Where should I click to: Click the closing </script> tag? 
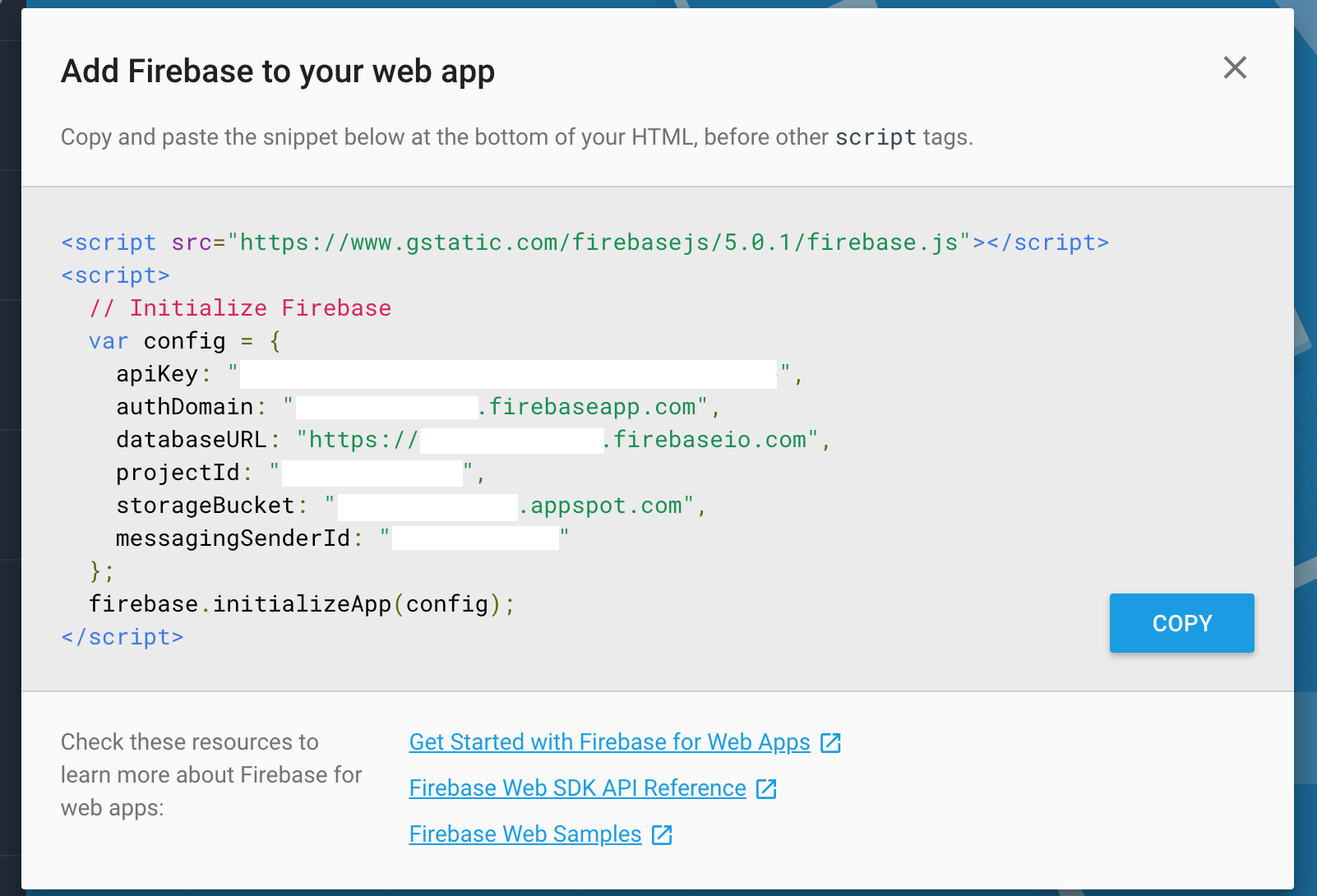click(x=122, y=637)
